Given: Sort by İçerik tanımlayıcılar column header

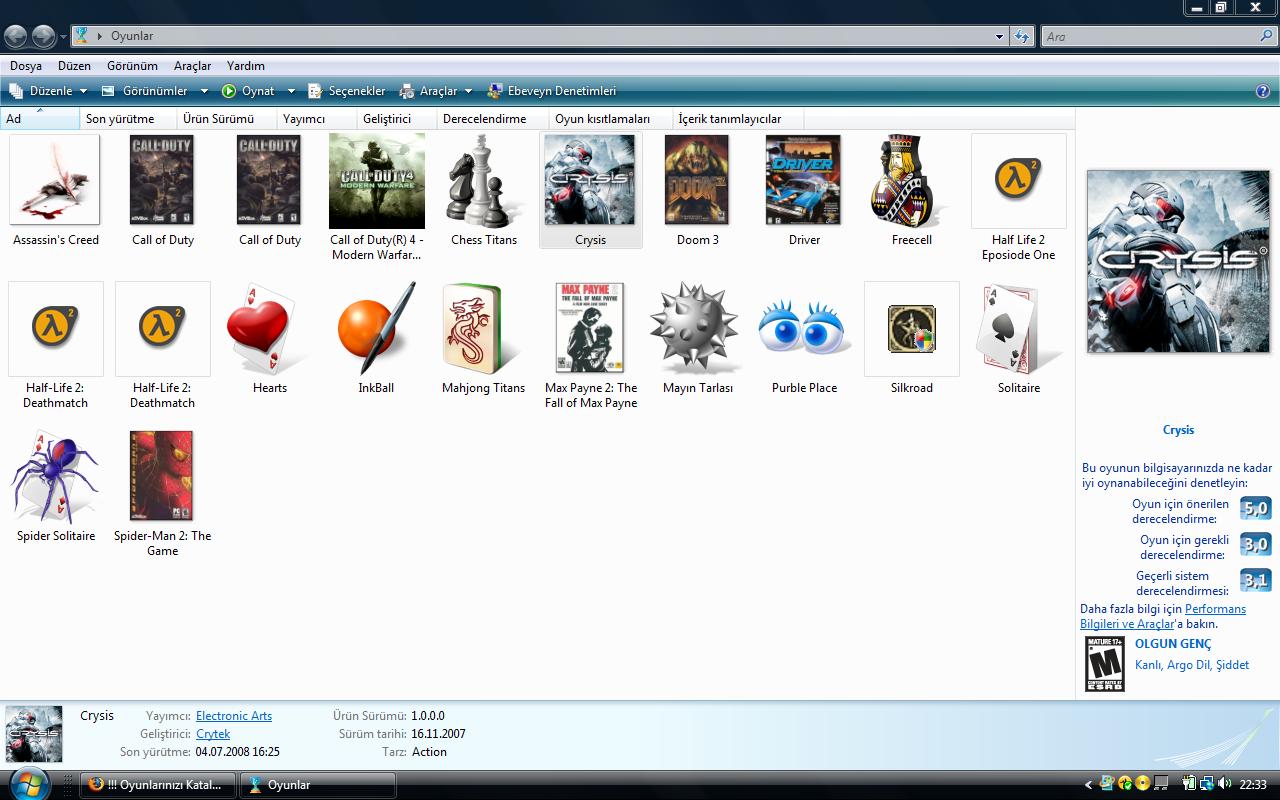Looking at the screenshot, I should coord(737,119).
